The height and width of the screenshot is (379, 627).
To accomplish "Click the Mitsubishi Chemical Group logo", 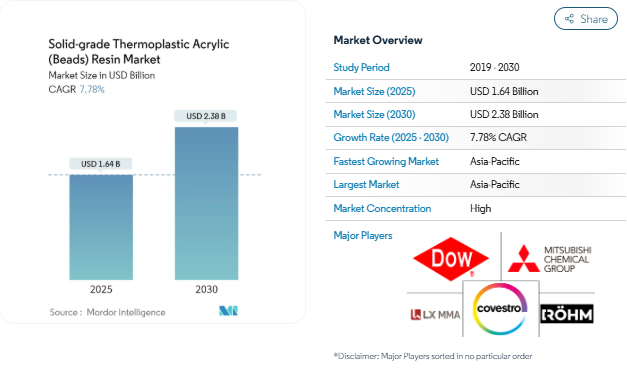I will (549, 259).
